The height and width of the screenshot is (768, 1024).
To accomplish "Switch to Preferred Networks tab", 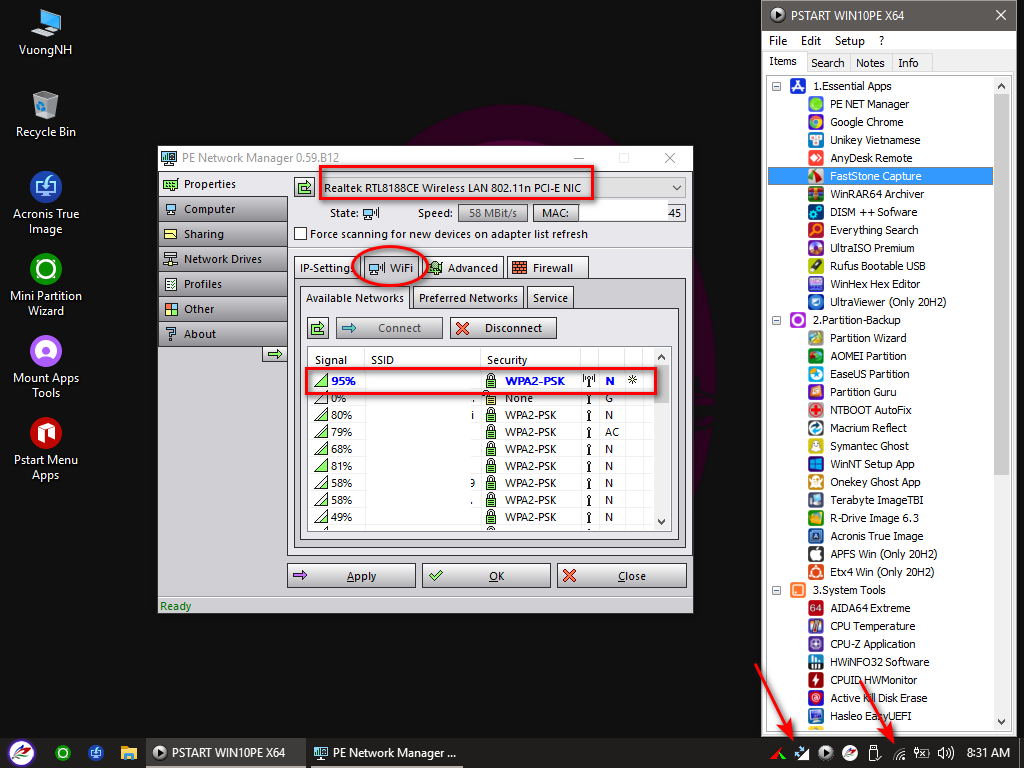I will pyautogui.click(x=468, y=298).
